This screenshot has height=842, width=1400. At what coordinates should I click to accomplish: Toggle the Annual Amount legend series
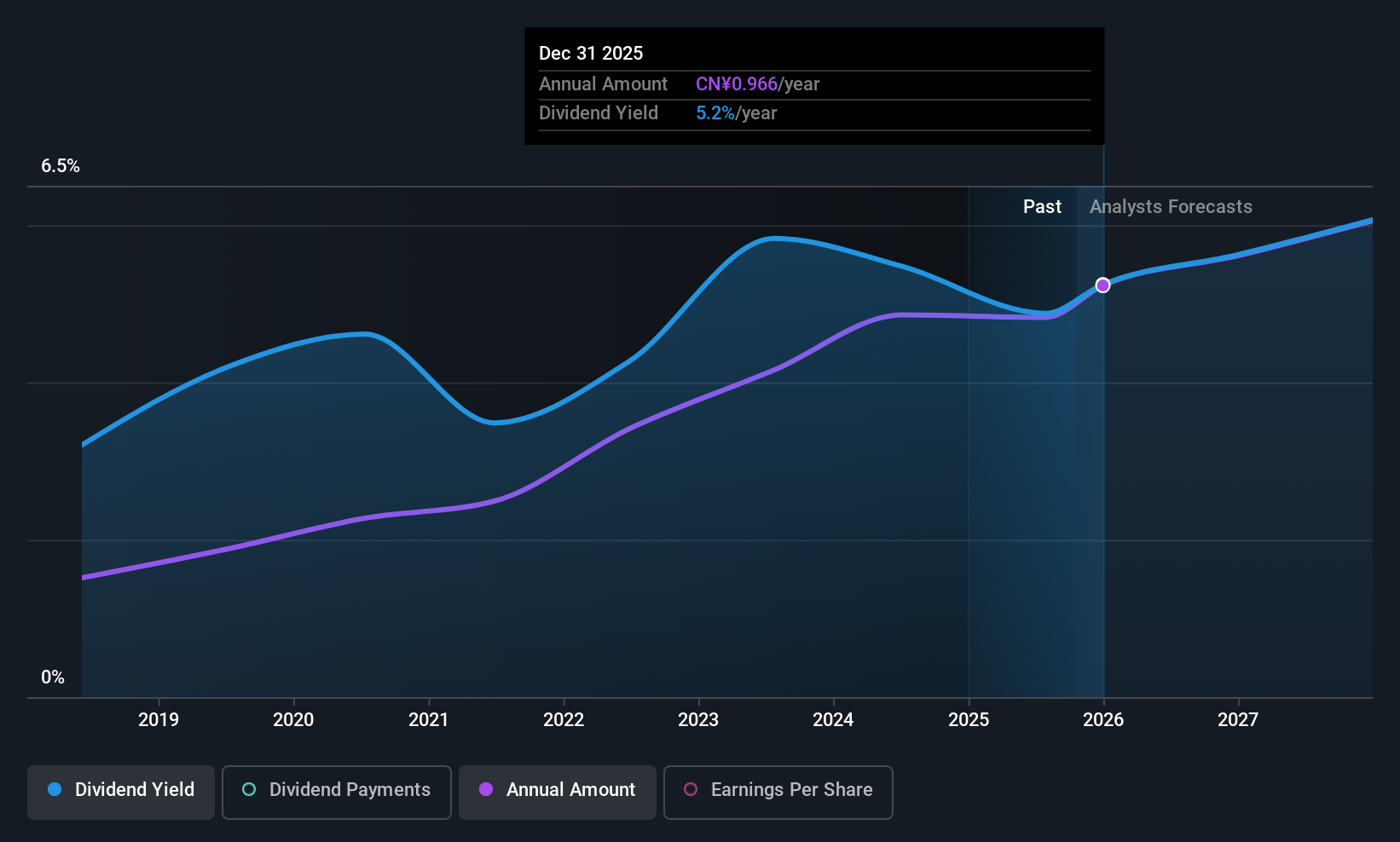558,792
